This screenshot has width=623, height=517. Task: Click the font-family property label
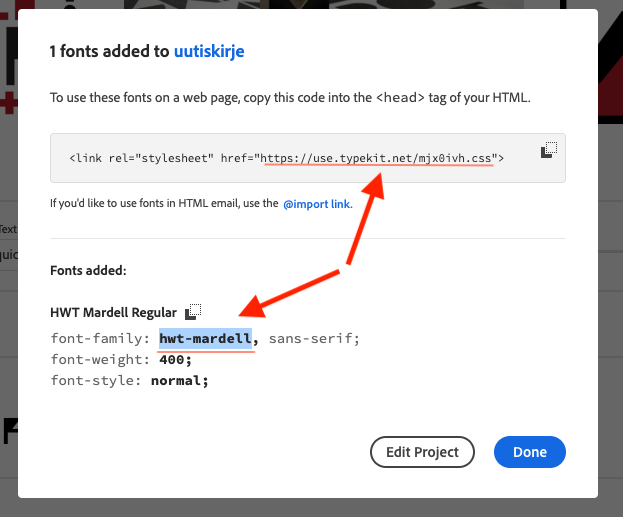(x=100, y=339)
